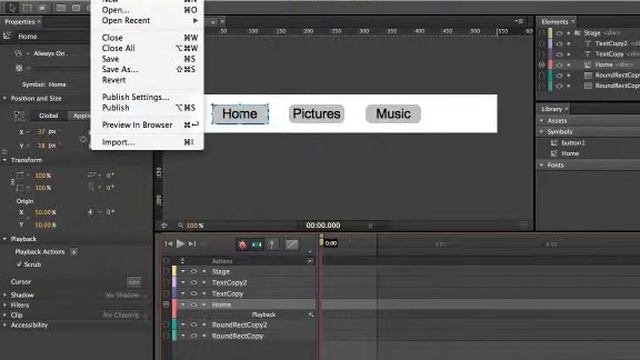Hide the Home layer in the timeline
640x360 pixels.
tap(193, 304)
